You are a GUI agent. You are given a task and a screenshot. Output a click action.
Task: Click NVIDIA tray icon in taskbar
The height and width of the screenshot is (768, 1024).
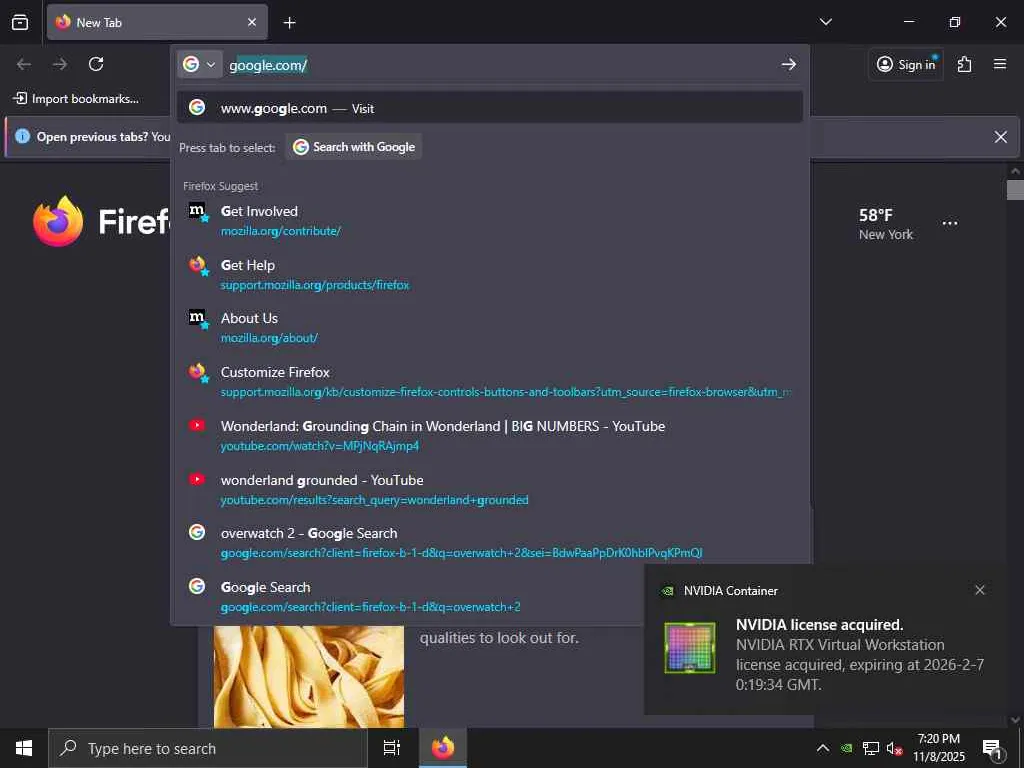[846, 748]
